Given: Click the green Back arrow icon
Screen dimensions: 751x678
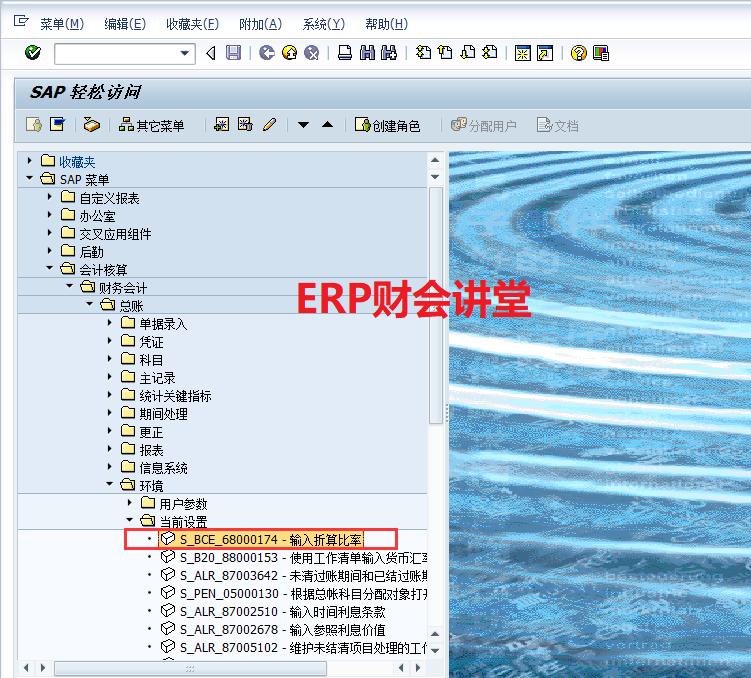Looking at the screenshot, I should pyautogui.click(x=266, y=53).
